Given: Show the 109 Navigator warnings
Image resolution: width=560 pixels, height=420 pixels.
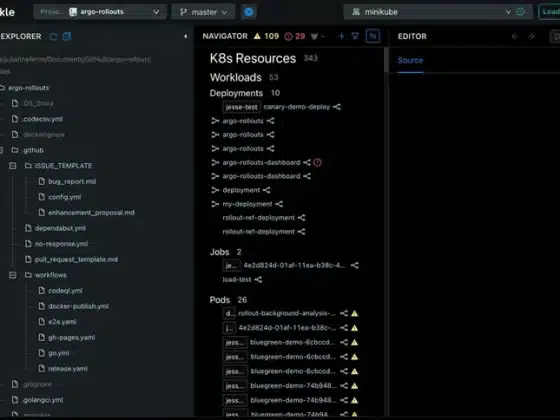Looking at the screenshot, I should coord(266,36).
